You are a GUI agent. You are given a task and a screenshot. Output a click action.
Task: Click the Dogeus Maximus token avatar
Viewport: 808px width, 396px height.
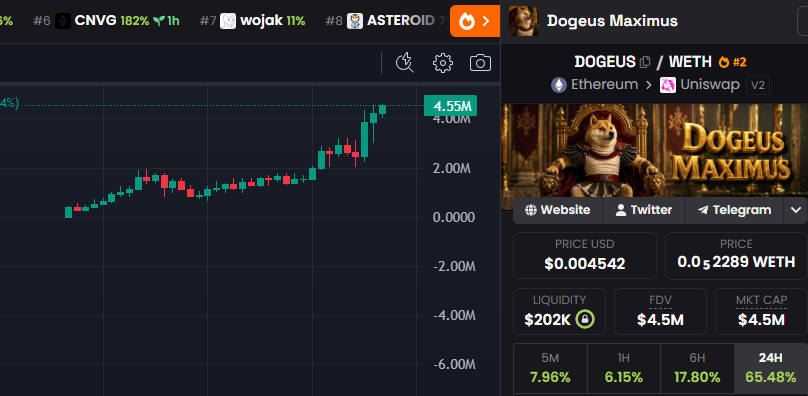coord(524,21)
